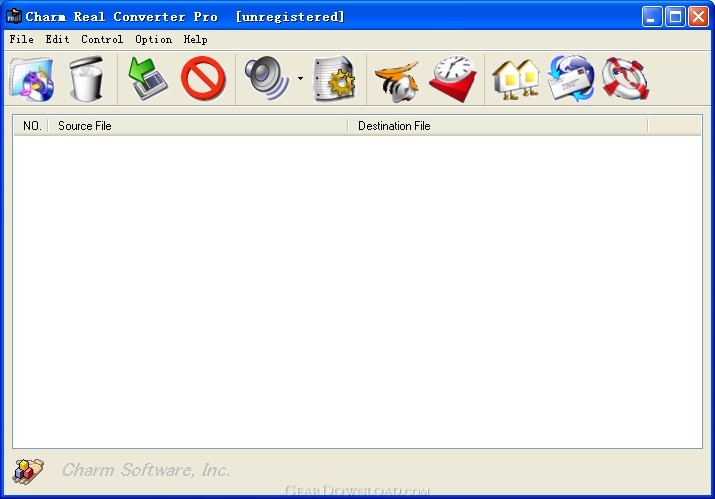Image resolution: width=715 pixels, height=499 pixels.
Task: Click the Source File column header
Action: [198, 126]
